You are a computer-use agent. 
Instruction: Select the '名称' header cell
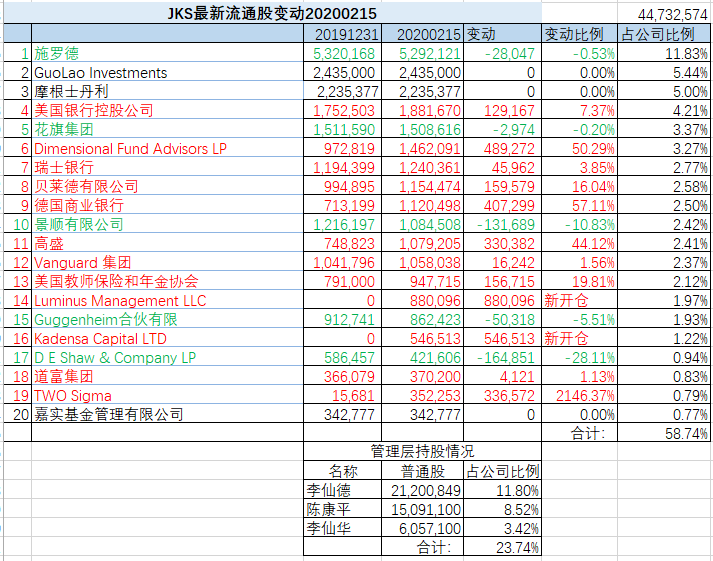click(342, 471)
